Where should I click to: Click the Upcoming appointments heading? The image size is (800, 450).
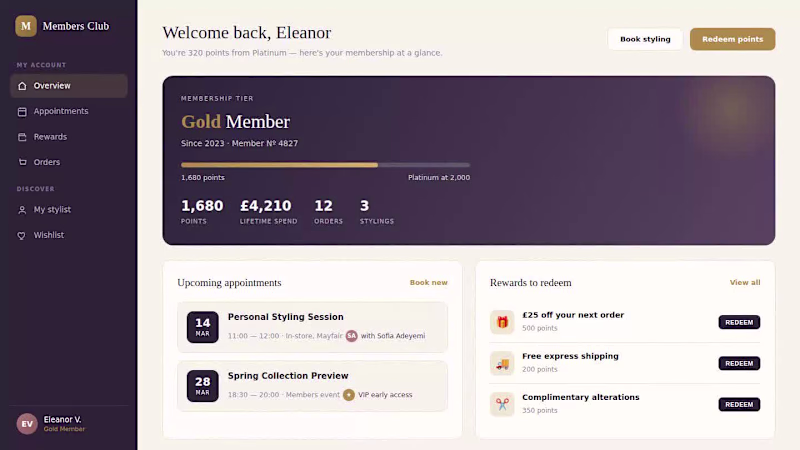229,283
